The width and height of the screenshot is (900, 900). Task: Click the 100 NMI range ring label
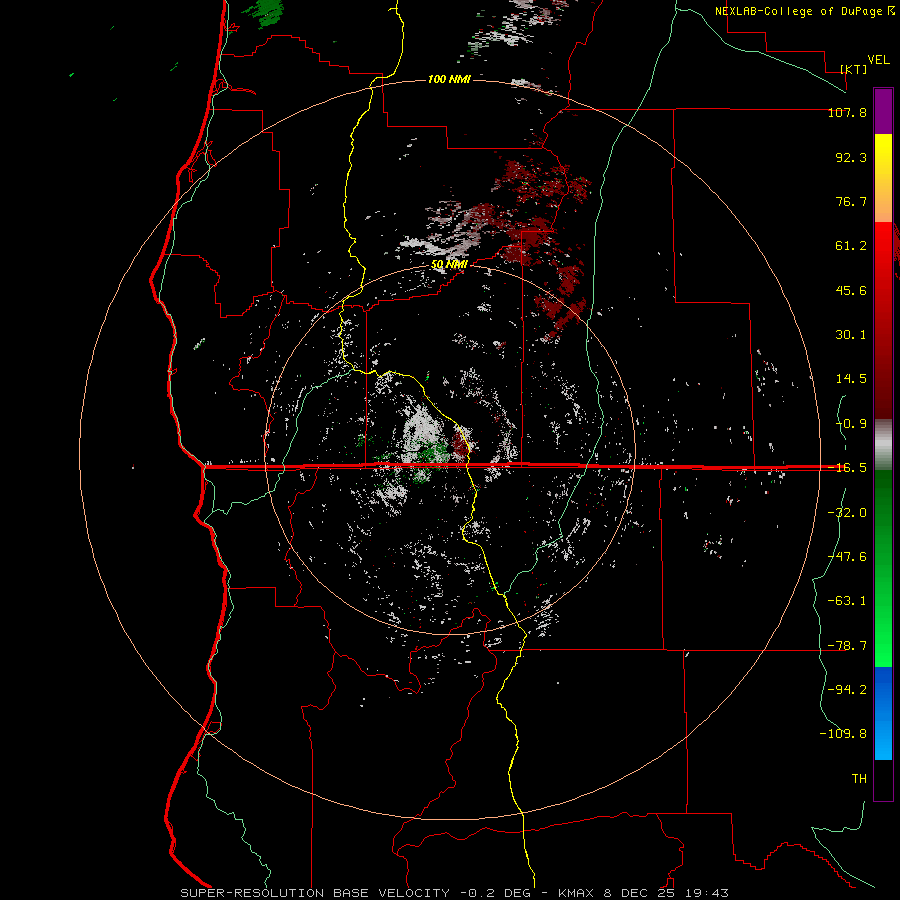point(449,79)
